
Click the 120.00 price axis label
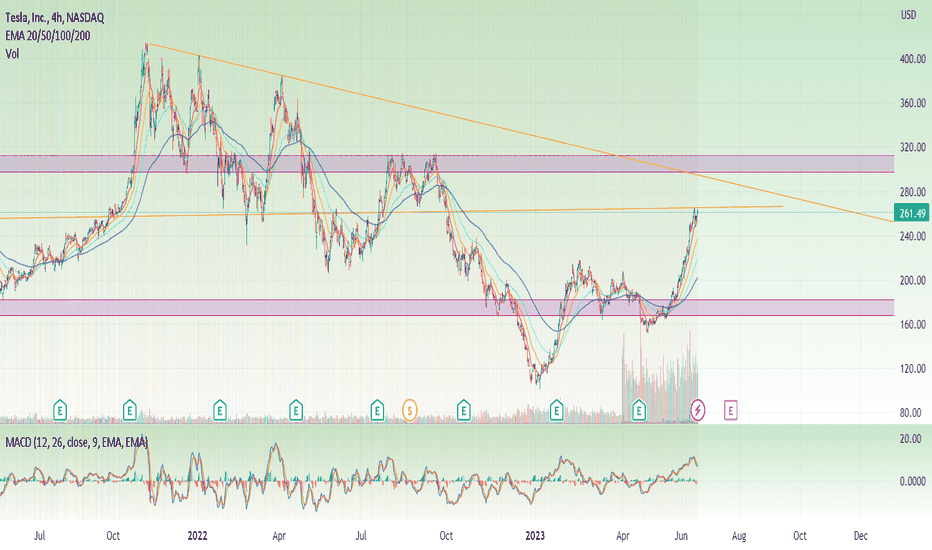click(x=912, y=369)
